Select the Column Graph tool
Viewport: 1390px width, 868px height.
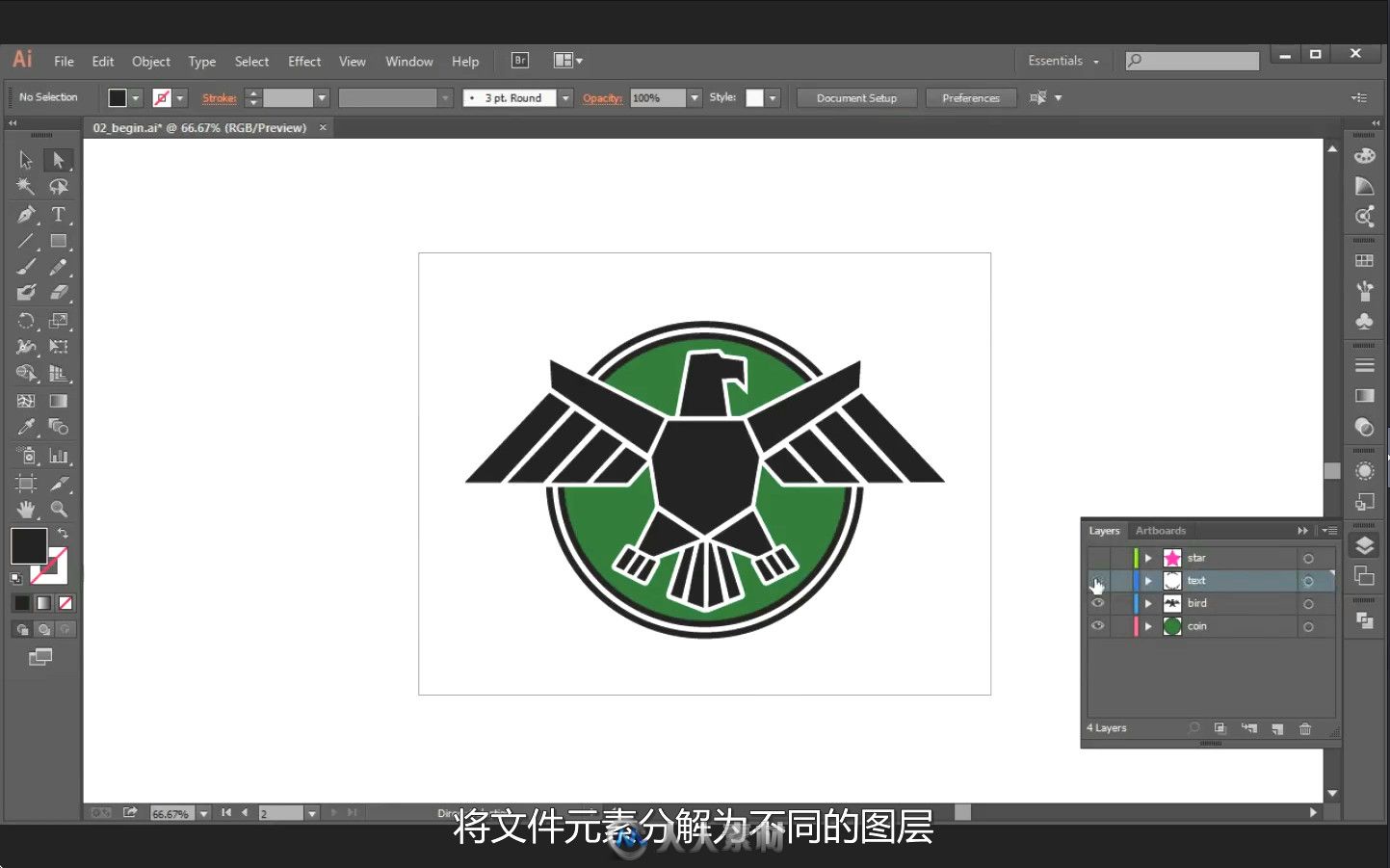point(59,456)
